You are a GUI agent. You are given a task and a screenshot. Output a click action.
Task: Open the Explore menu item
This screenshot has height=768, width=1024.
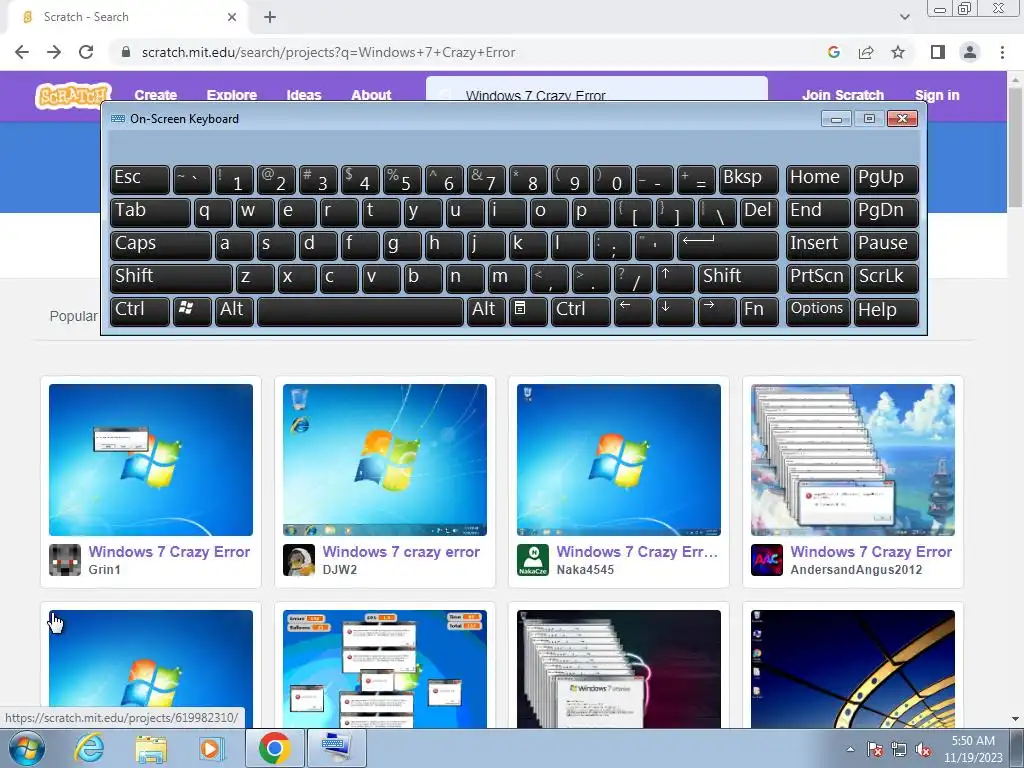point(232,95)
